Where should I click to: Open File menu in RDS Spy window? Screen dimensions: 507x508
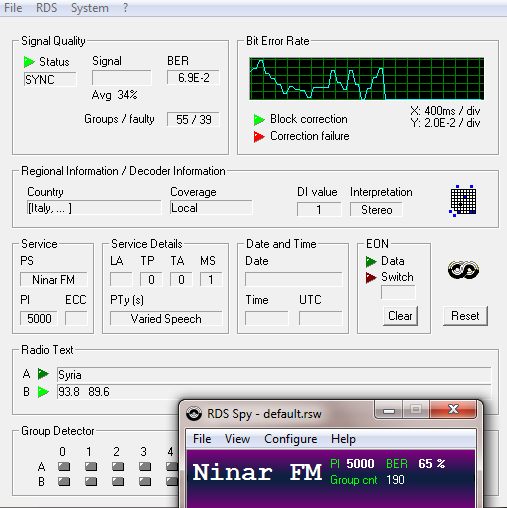pyautogui.click(x=202, y=439)
